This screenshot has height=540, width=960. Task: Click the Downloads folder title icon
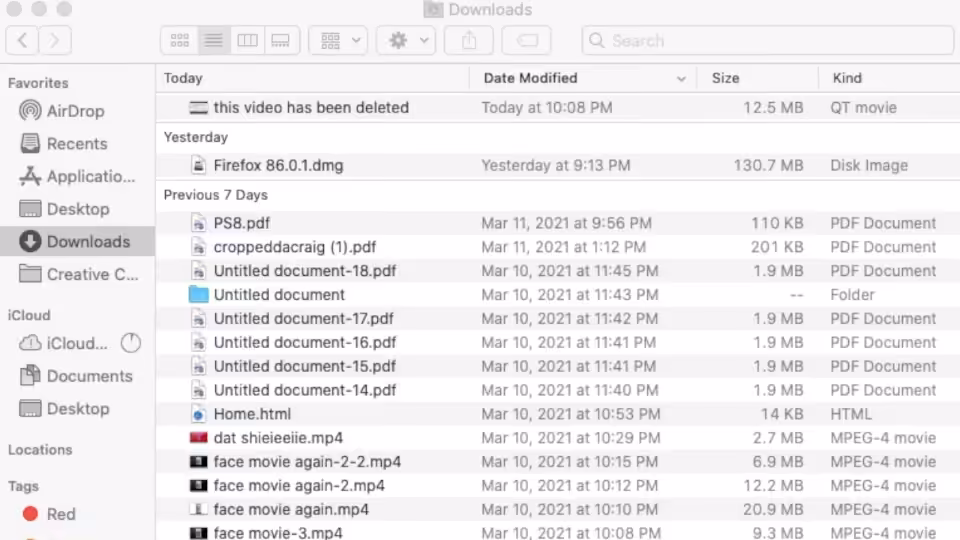433,9
